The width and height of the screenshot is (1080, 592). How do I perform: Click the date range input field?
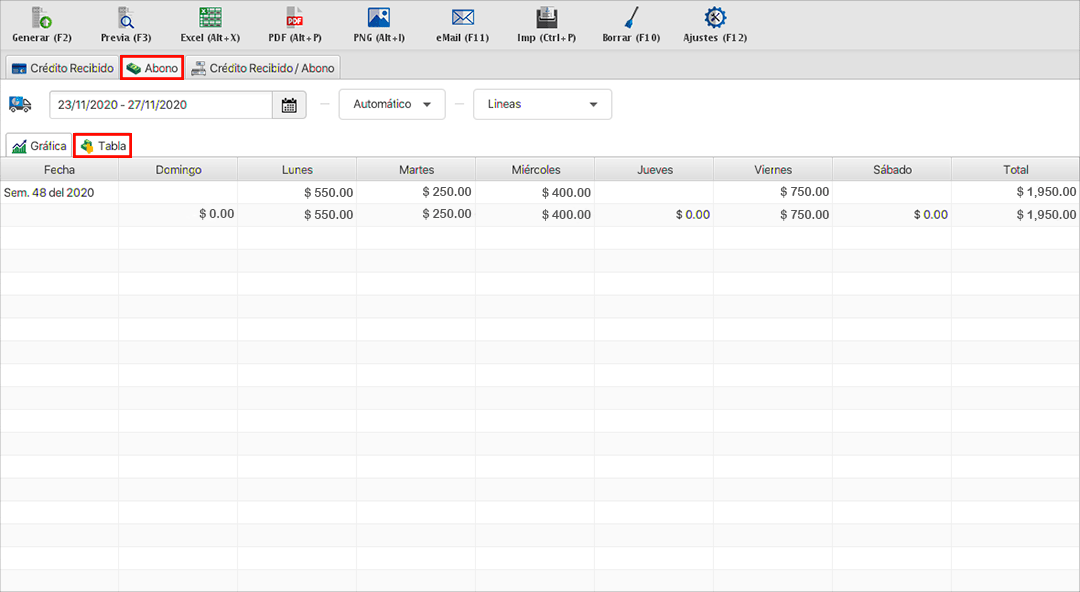pos(160,105)
